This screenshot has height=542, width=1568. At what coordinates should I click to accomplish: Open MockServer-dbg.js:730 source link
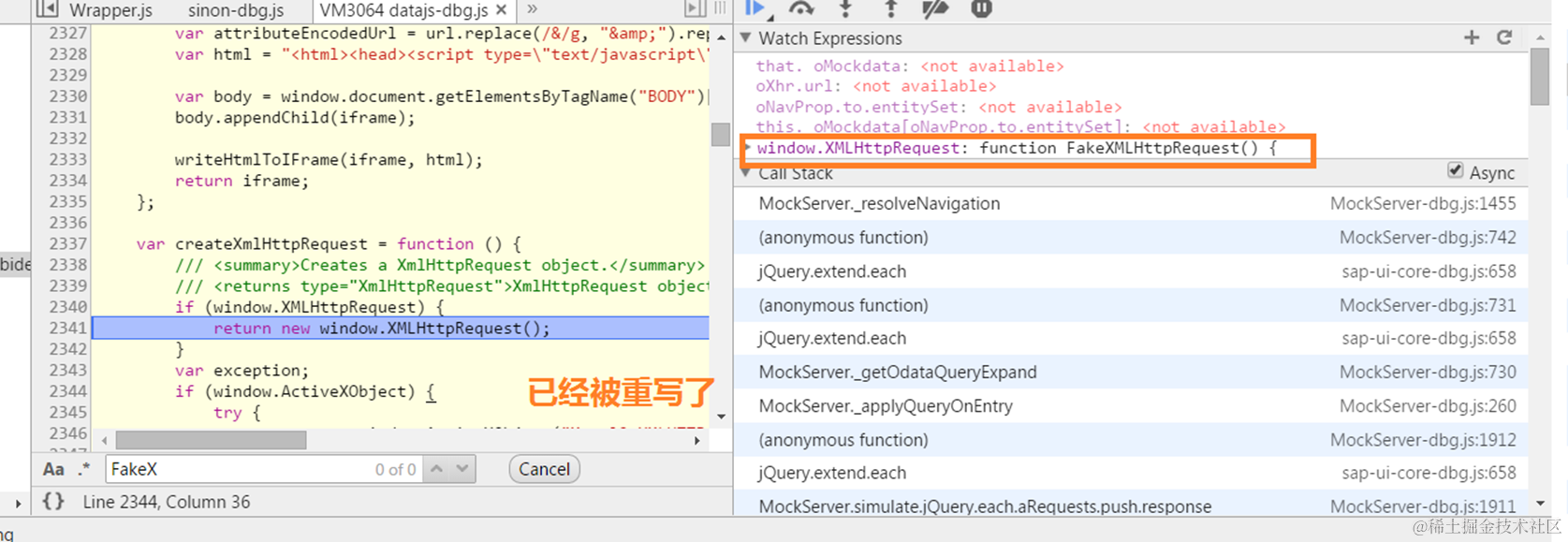[x=1428, y=373]
